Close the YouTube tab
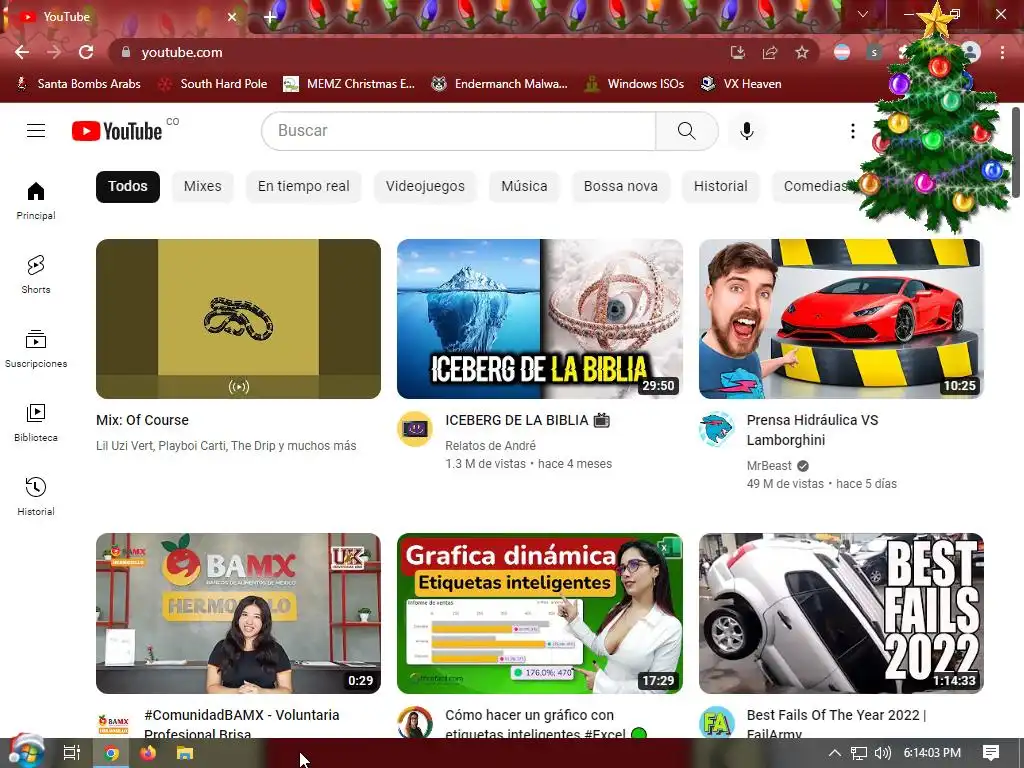1024x768 pixels. (232, 17)
